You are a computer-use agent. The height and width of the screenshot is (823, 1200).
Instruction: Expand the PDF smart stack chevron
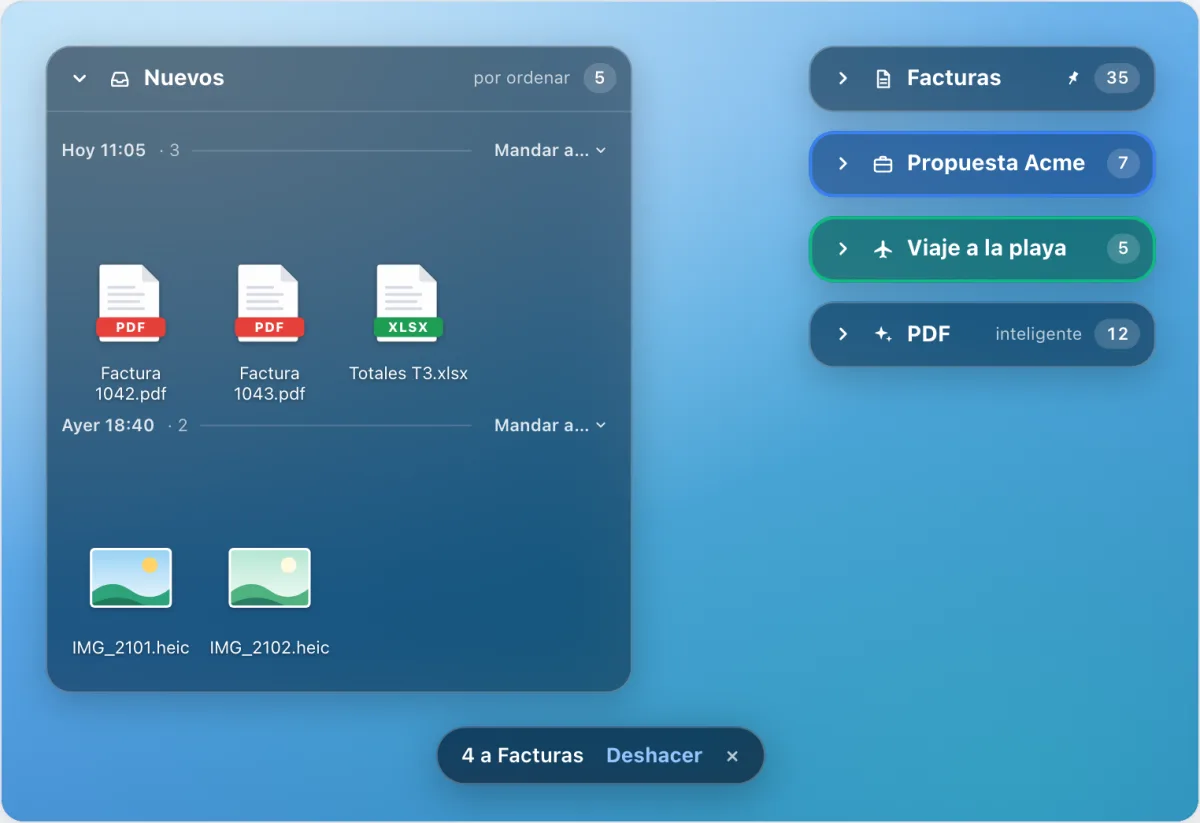[843, 334]
